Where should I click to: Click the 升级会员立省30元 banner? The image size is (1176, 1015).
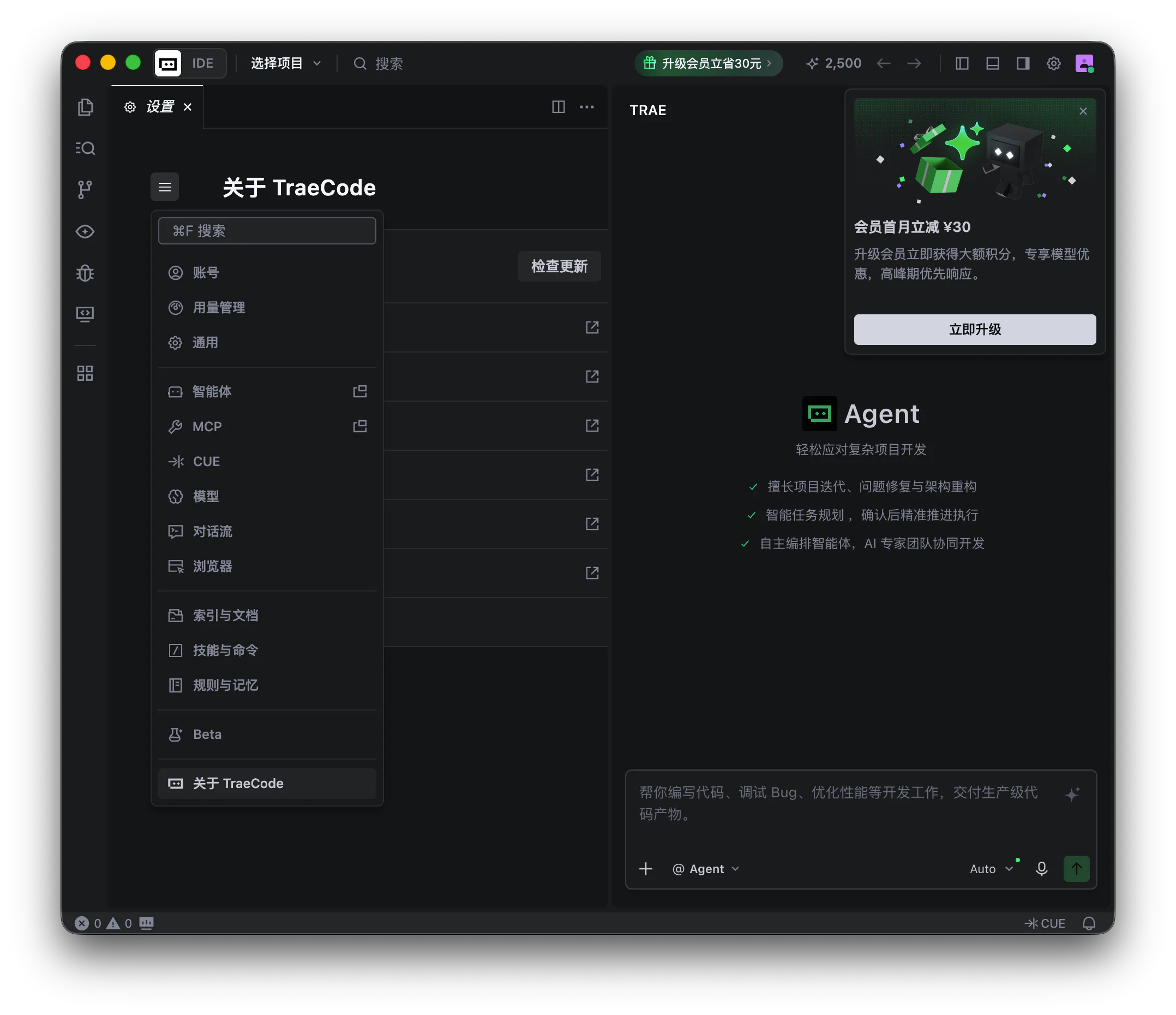click(x=708, y=63)
